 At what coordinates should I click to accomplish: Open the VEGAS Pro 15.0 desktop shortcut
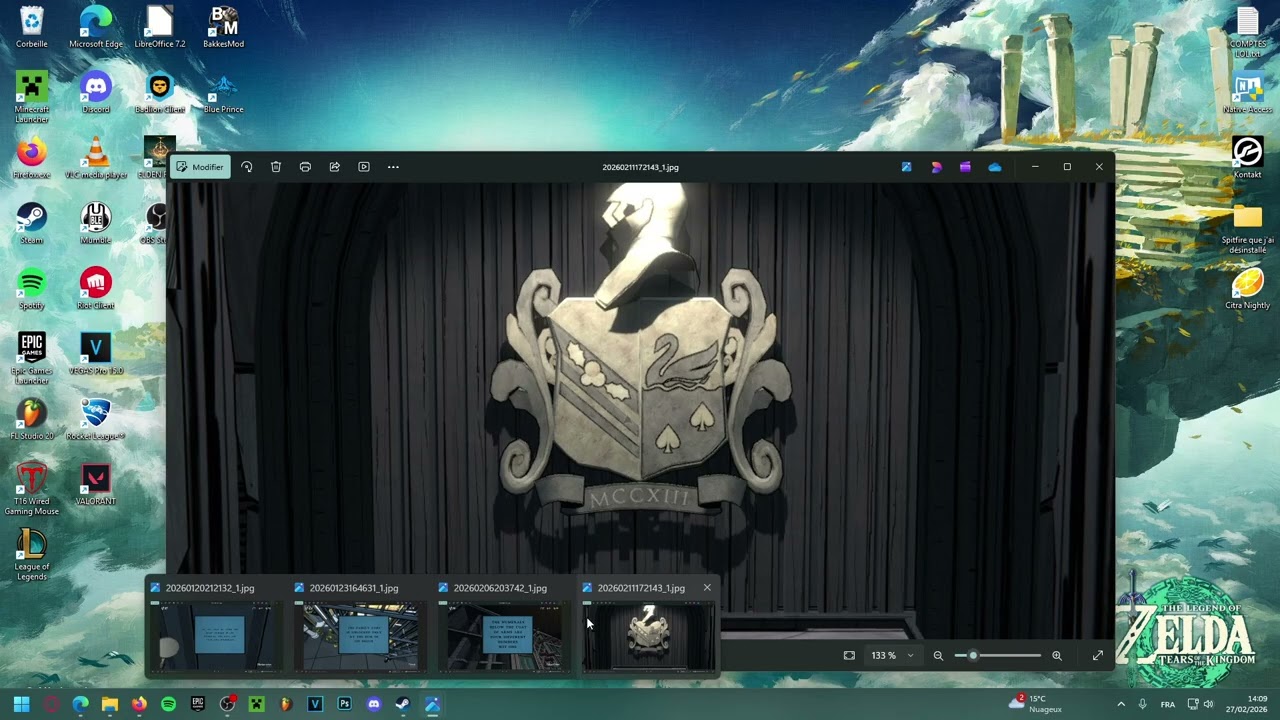pos(96,354)
